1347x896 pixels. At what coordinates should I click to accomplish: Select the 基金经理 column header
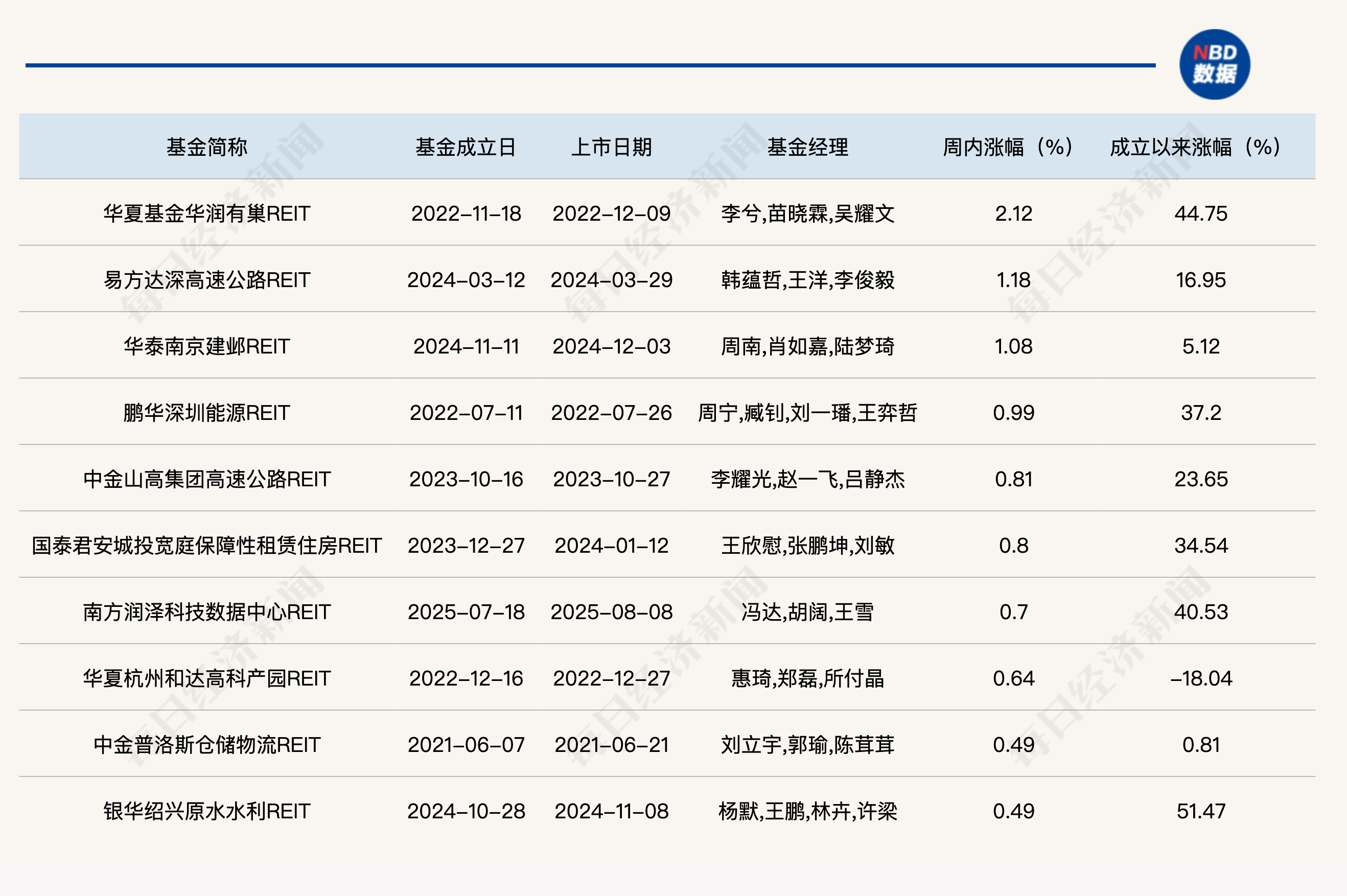(x=807, y=147)
